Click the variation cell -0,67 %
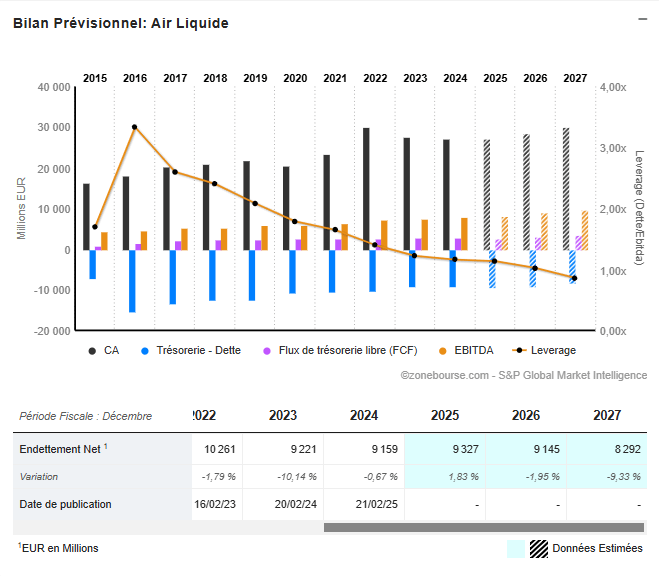659x576 pixels. coord(380,477)
